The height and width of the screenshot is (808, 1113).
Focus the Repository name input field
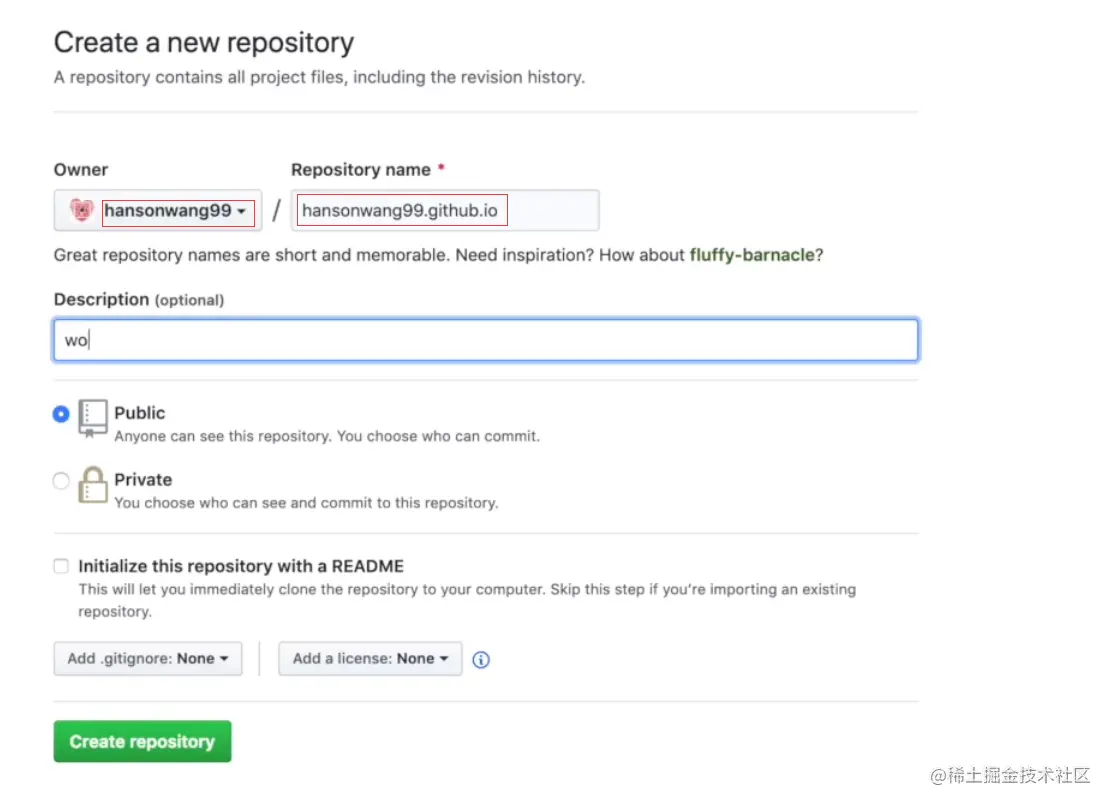pos(445,211)
